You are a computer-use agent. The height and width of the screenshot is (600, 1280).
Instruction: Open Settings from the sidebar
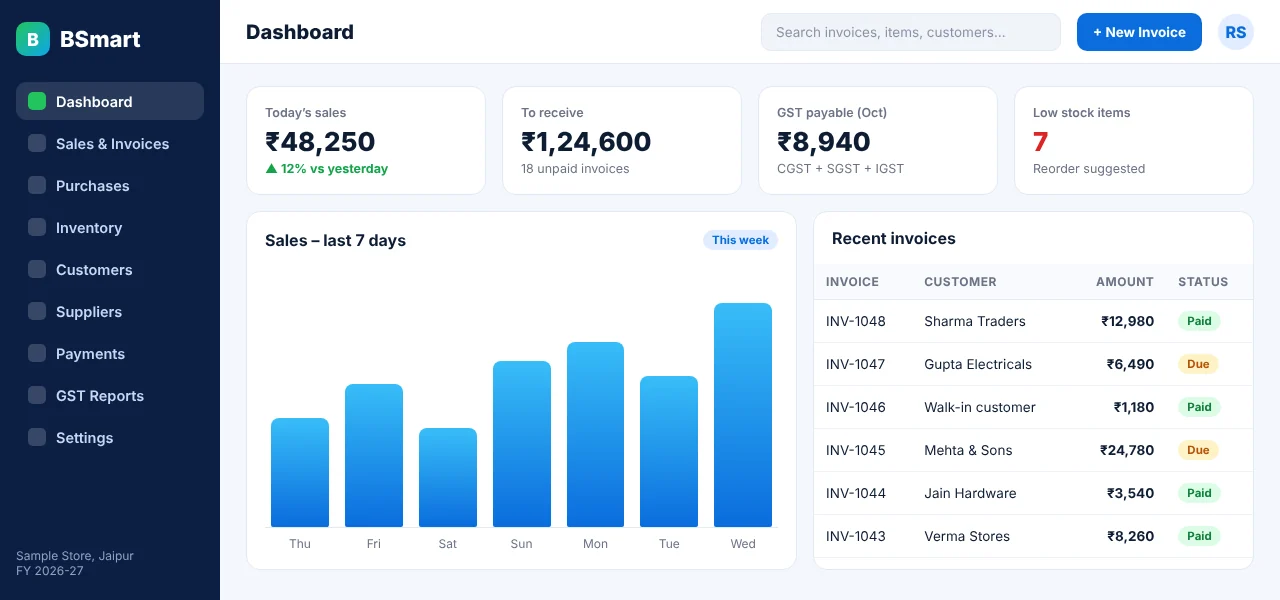coord(110,437)
